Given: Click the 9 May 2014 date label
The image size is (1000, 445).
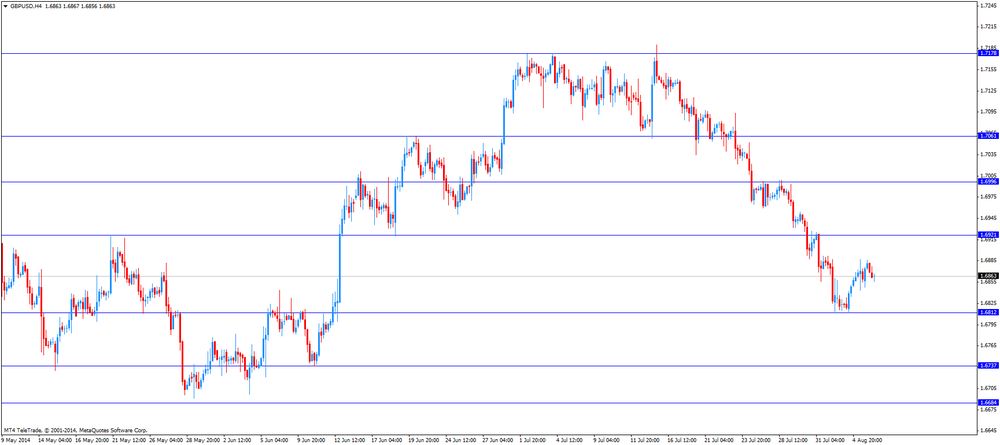Looking at the screenshot, I should click(15, 440).
